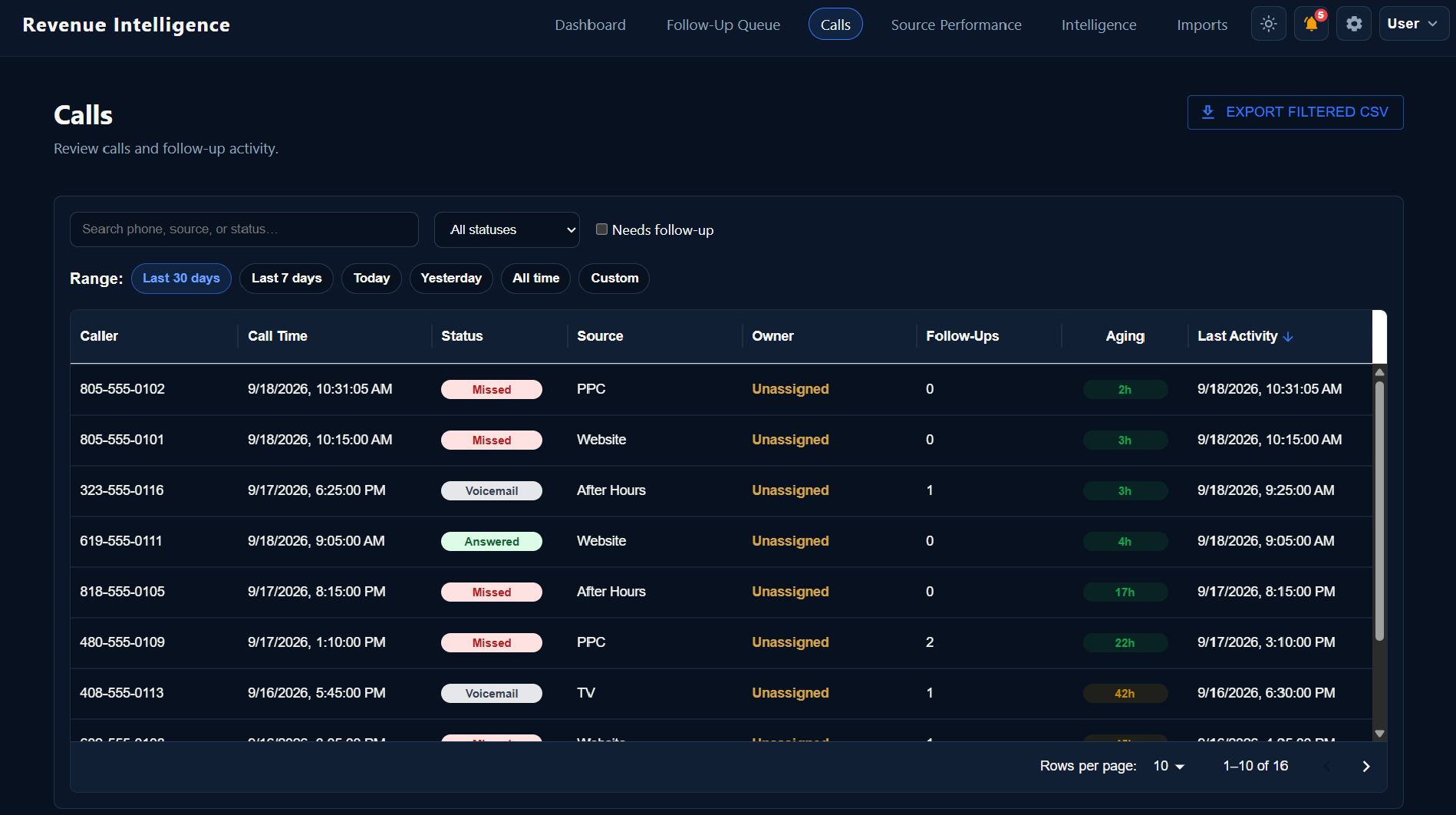
Task: Click the 42h aging badge
Action: (x=1125, y=694)
